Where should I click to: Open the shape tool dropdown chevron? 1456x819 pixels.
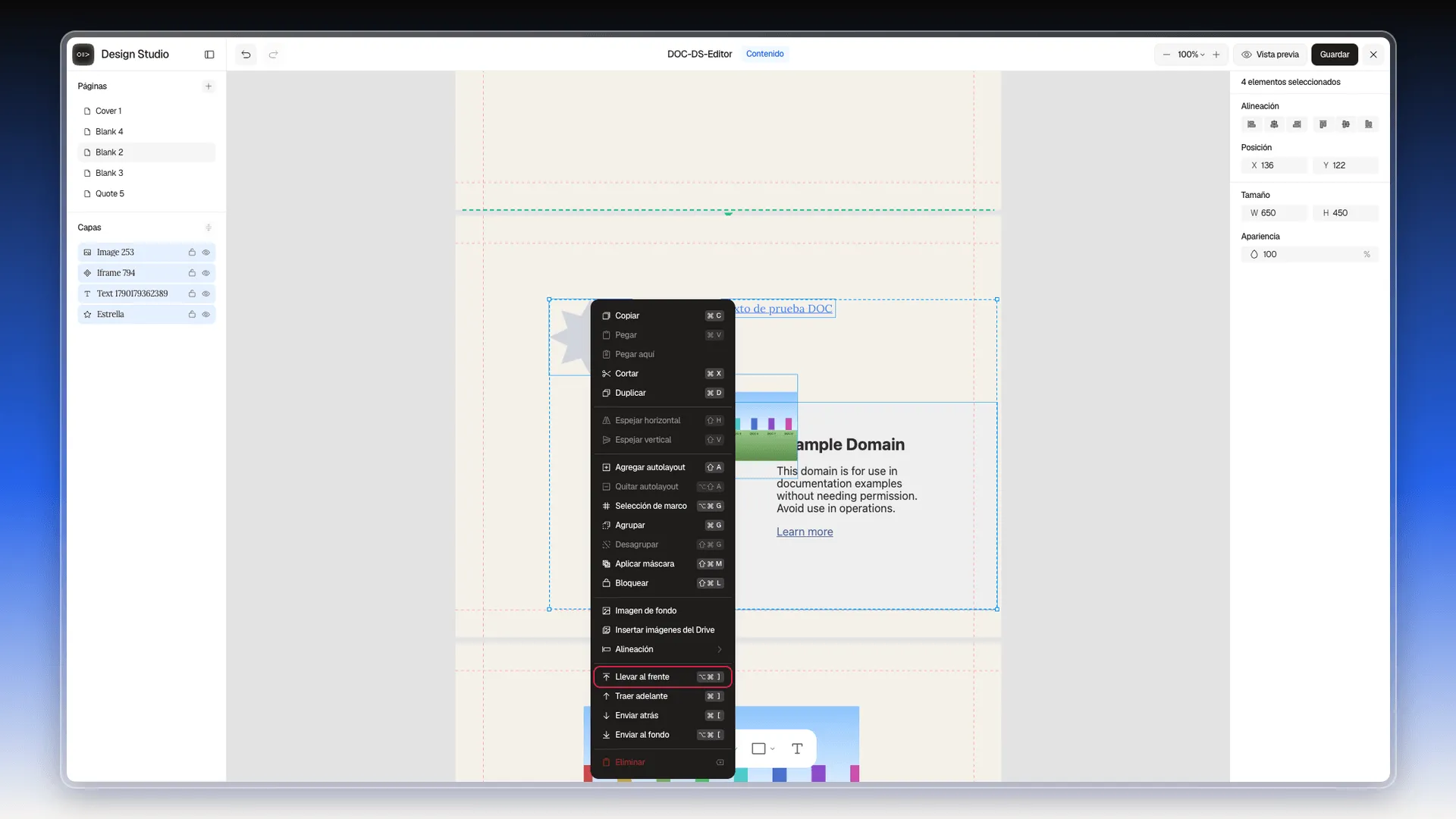click(773, 748)
